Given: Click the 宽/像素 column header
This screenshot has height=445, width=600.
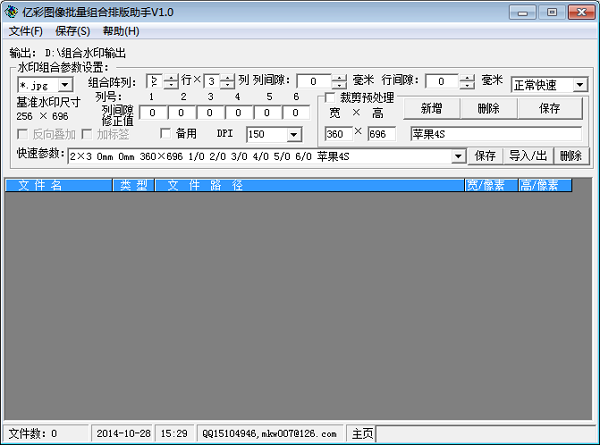Looking at the screenshot, I should (491, 185).
